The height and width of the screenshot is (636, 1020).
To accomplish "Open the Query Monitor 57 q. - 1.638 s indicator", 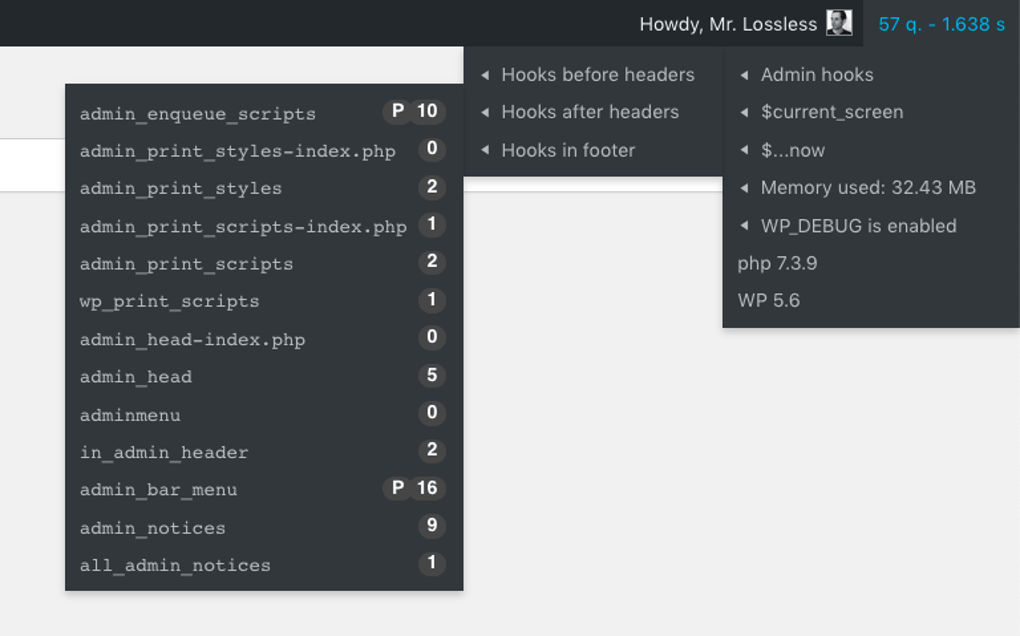I will click(940, 23).
